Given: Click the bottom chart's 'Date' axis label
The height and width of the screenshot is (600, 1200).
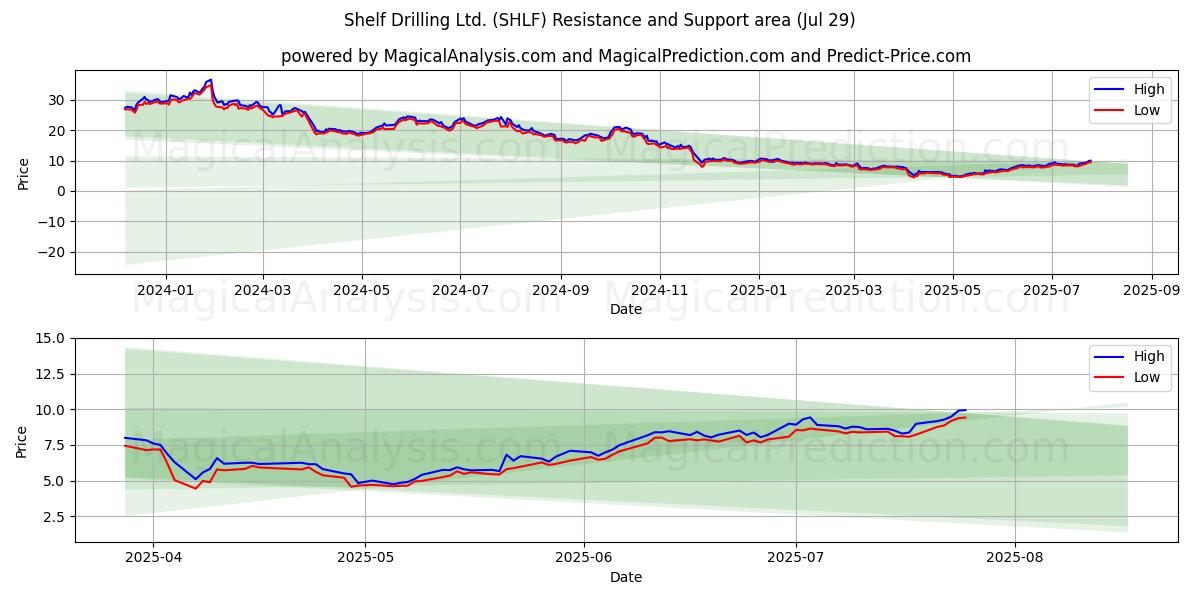Looking at the screenshot, I should coord(626,577).
